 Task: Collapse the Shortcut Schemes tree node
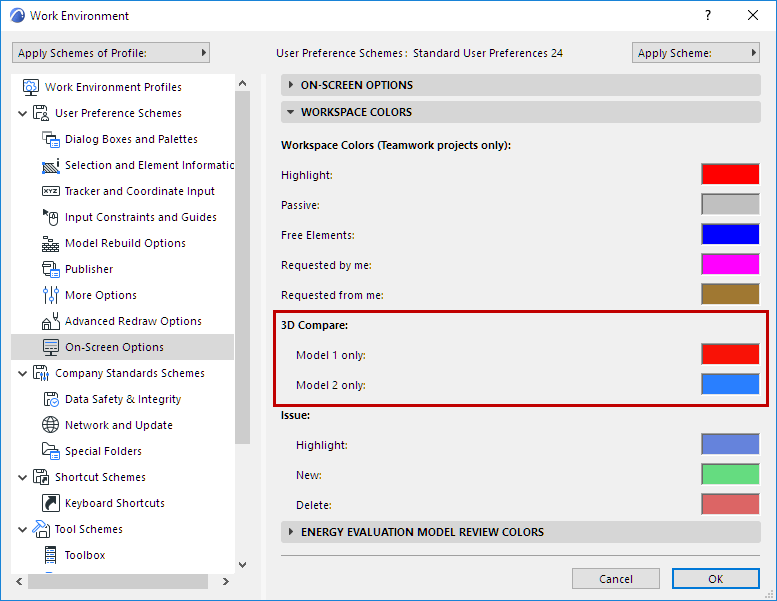[x=22, y=478]
